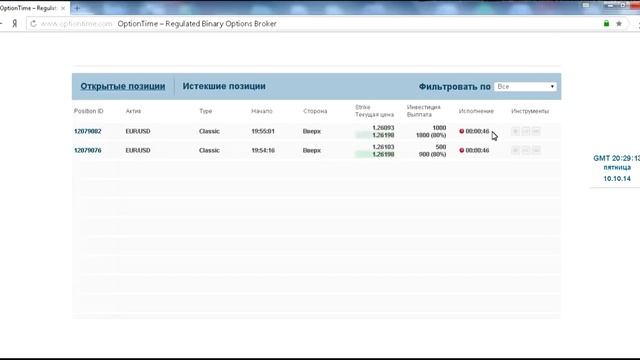Click the 'Инструменты' column header
Image resolution: width=640 pixels, height=360 pixels.
point(530,111)
